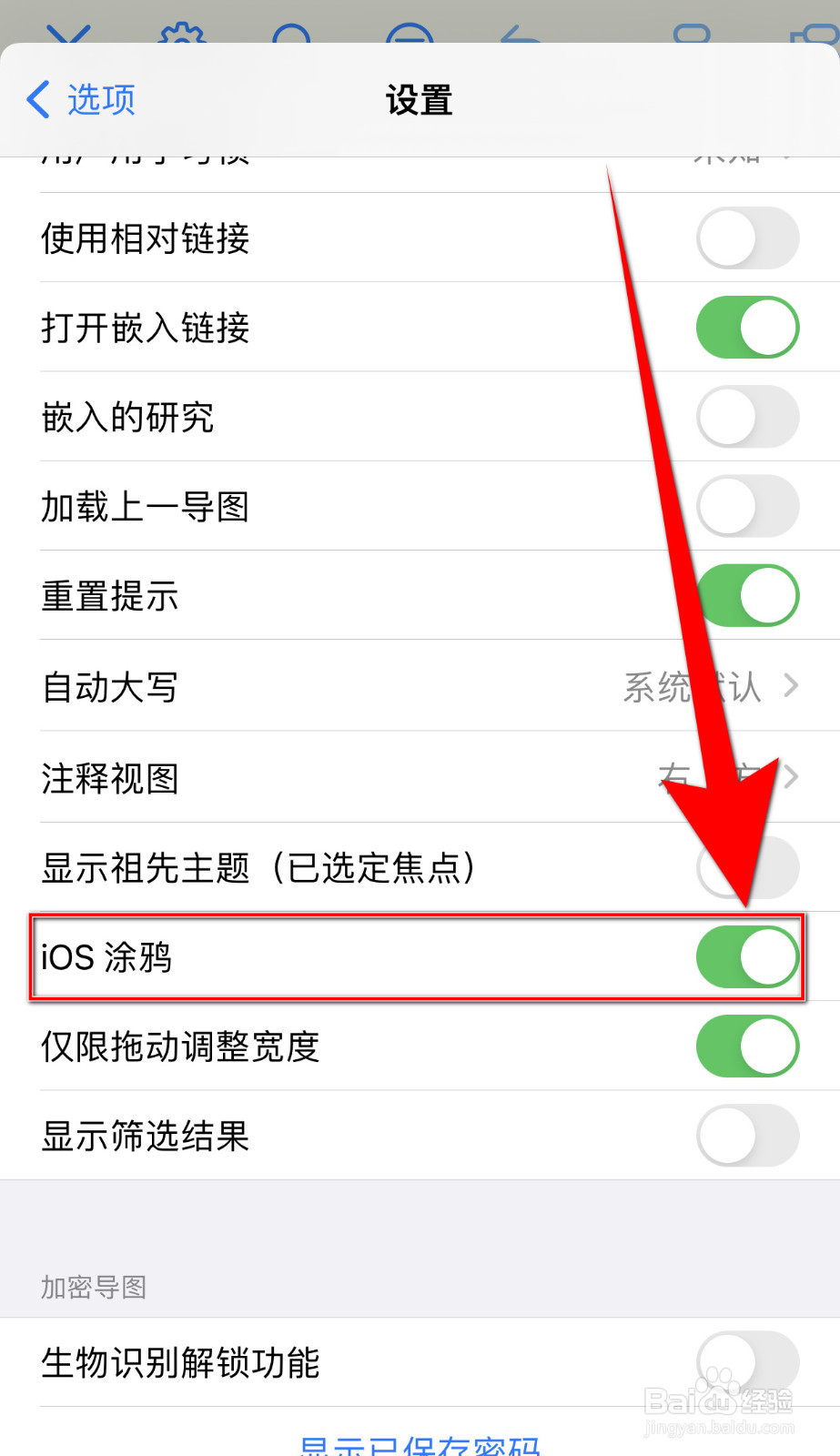Disable iOS 涂鸦 switch
Screen dimensions: 840x1456
pyautogui.click(x=748, y=956)
